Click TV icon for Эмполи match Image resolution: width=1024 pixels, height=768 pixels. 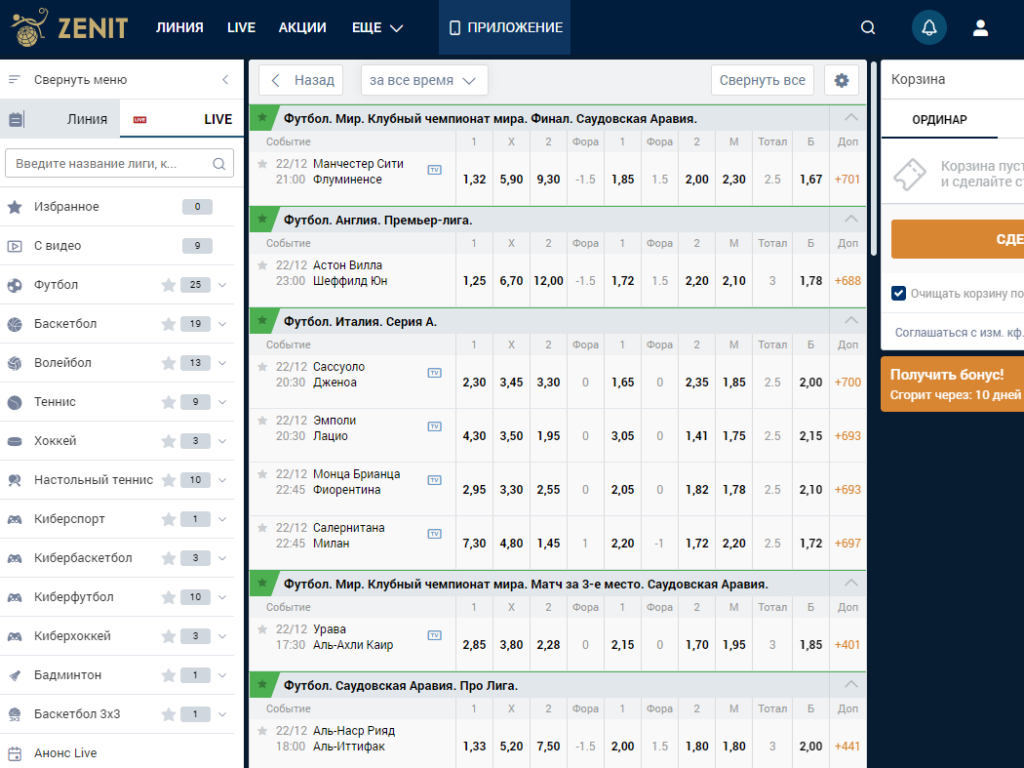pos(434,426)
